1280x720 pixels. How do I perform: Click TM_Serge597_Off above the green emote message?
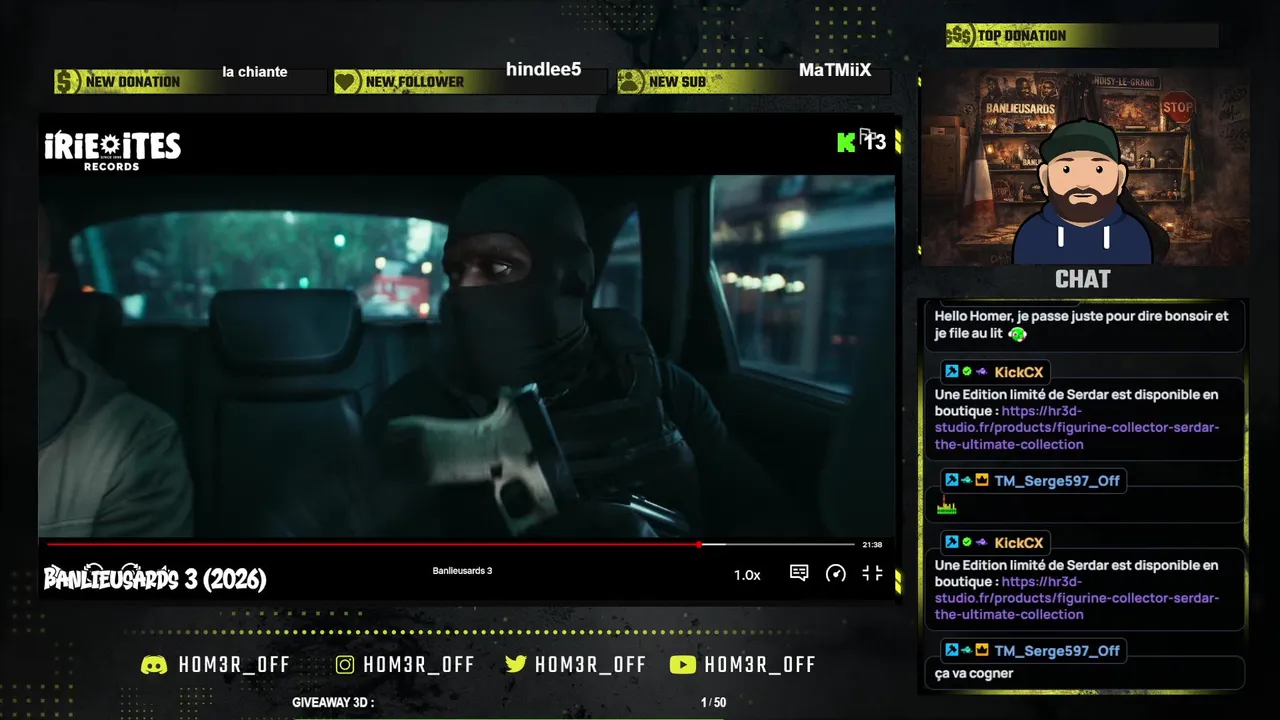click(1057, 481)
